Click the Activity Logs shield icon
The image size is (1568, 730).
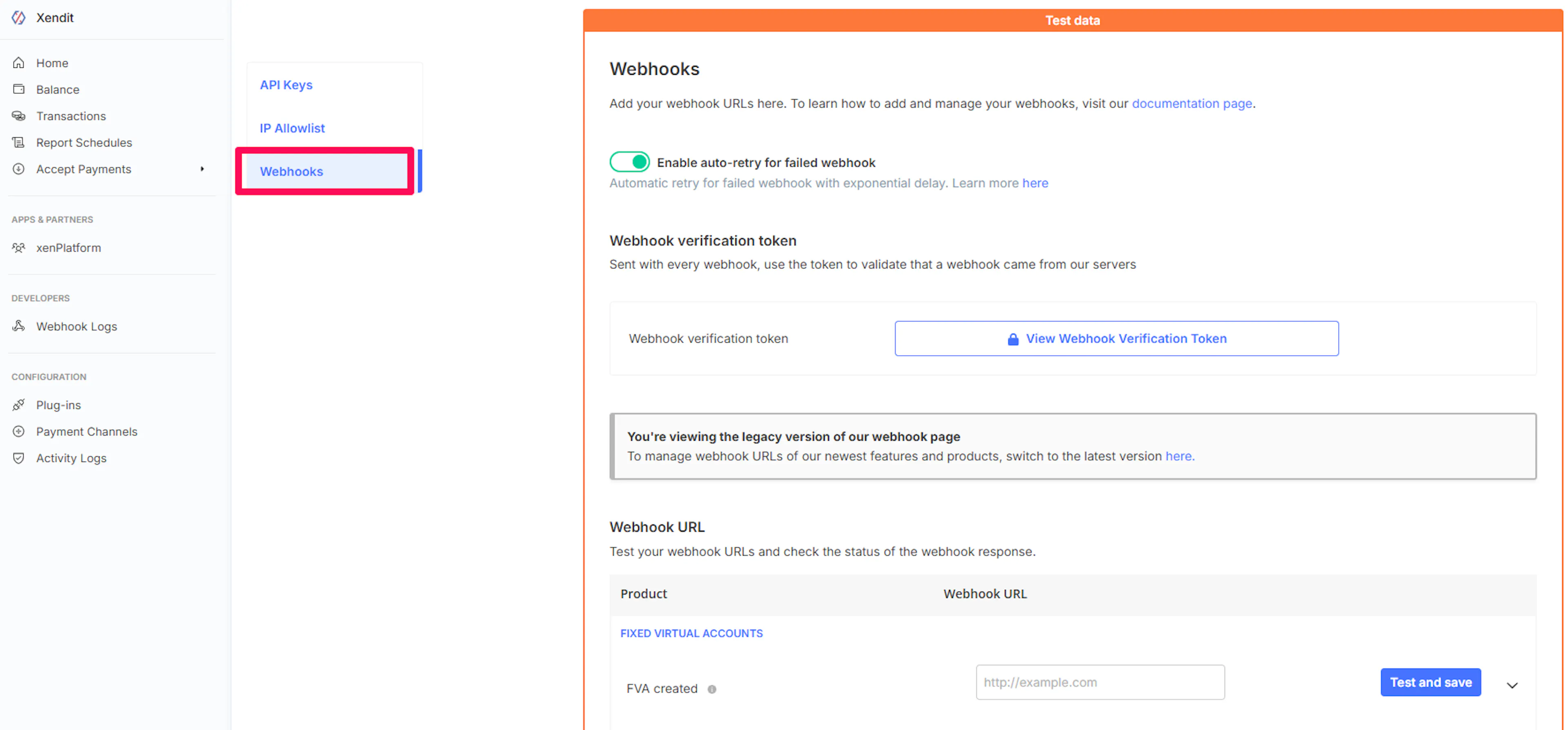[19, 458]
